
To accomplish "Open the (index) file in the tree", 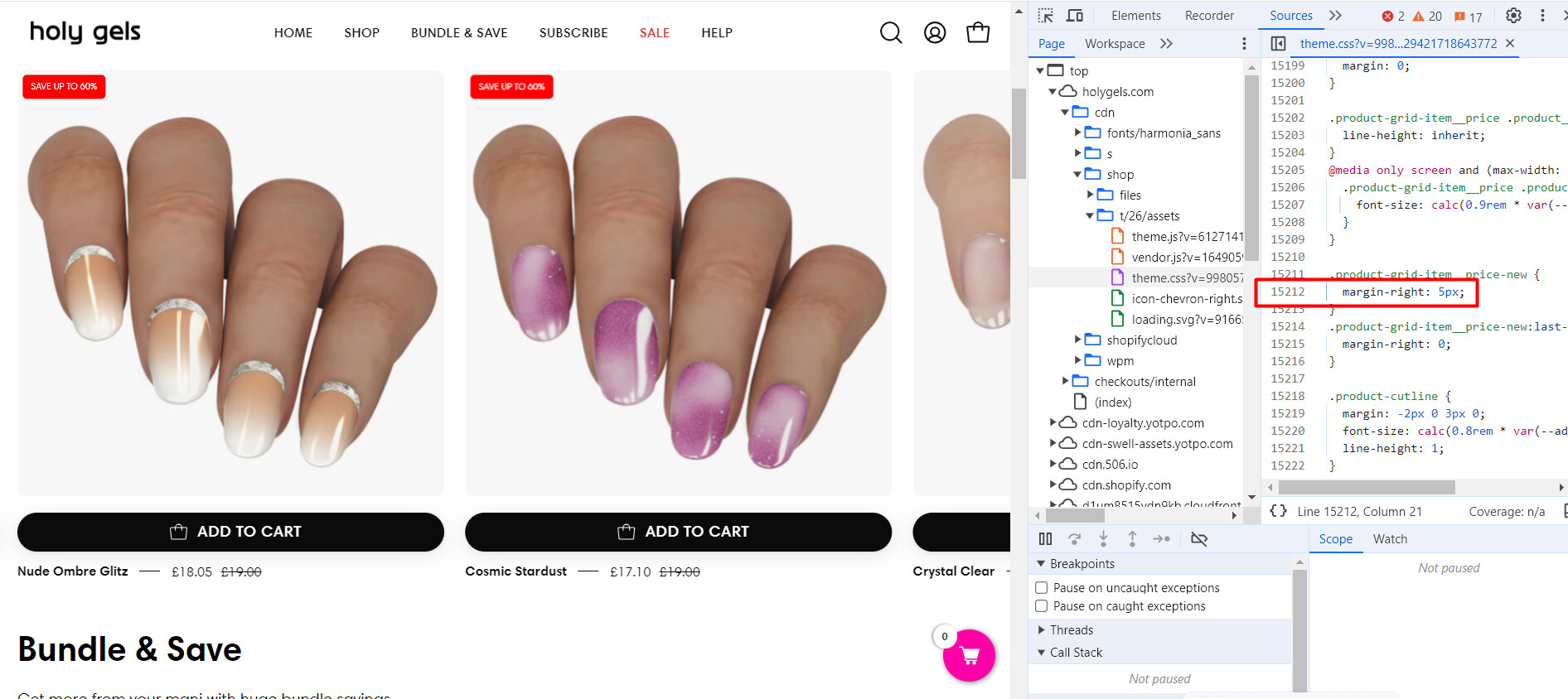I will pyautogui.click(x=1103, y=403).
